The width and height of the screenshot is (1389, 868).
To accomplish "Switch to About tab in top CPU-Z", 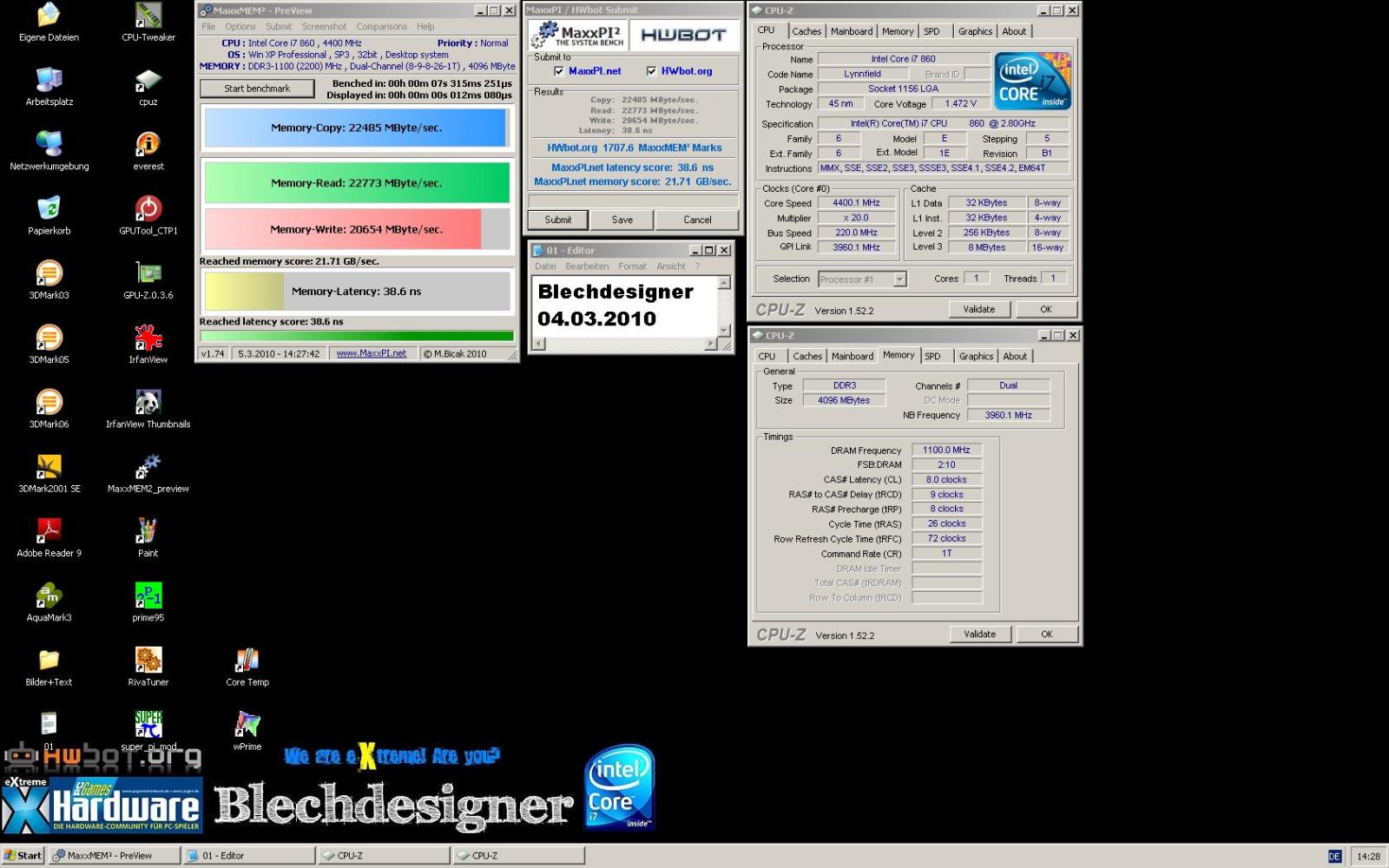I will coord(1014,31).
